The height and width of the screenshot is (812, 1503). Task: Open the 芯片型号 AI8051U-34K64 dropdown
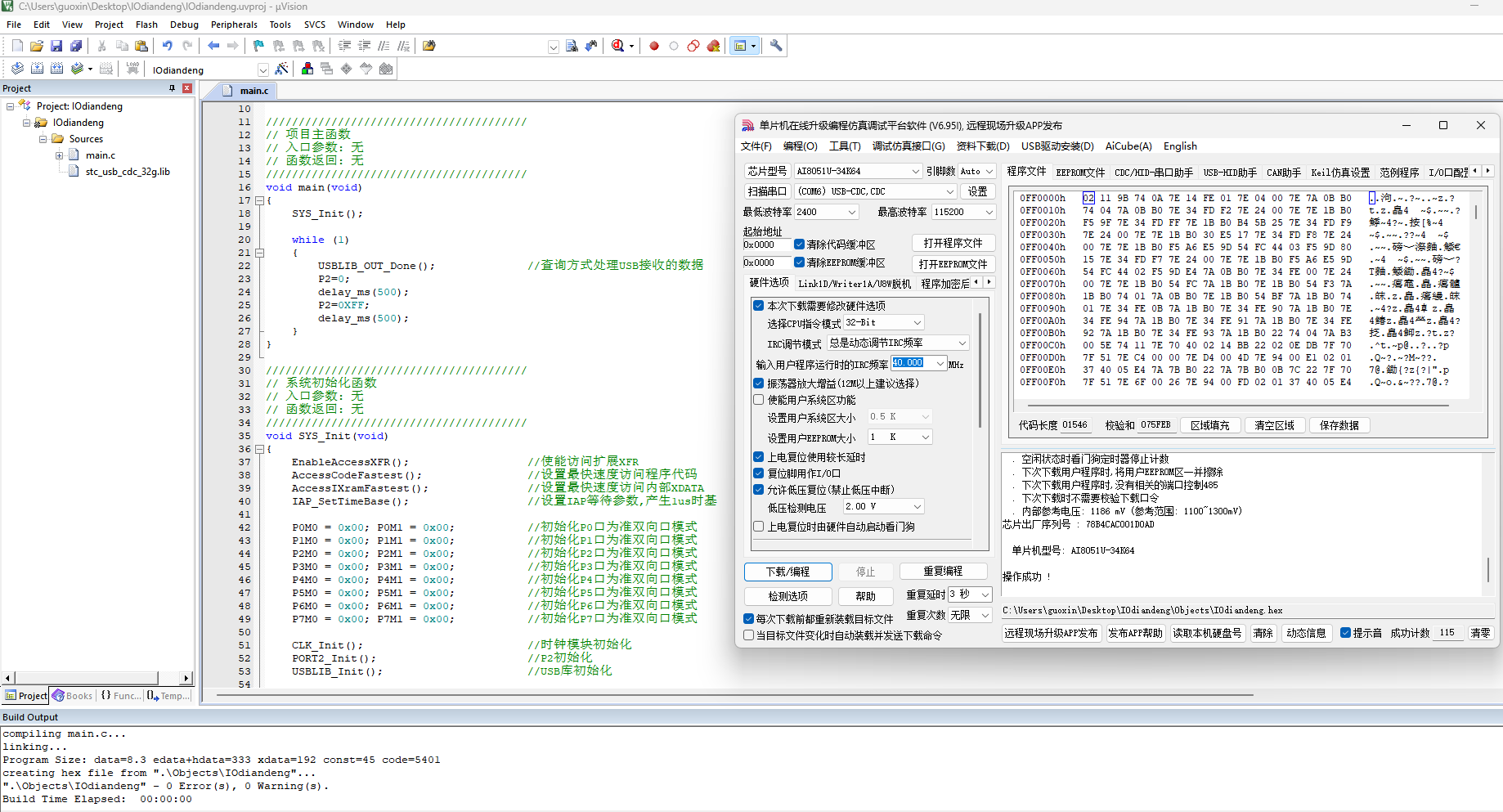[858, 171]
